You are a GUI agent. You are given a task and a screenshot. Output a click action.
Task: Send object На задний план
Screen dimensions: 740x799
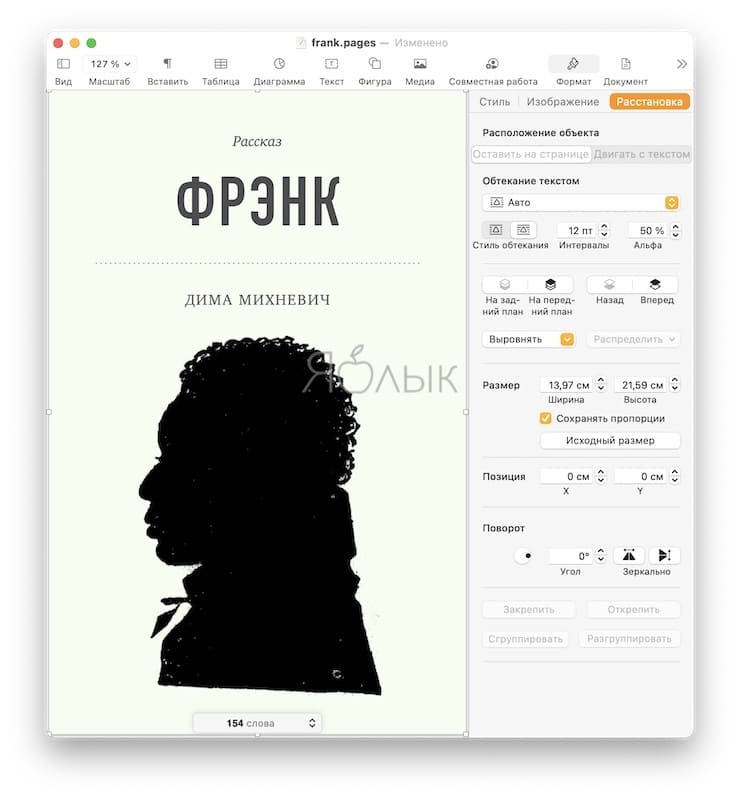[505, 284]
